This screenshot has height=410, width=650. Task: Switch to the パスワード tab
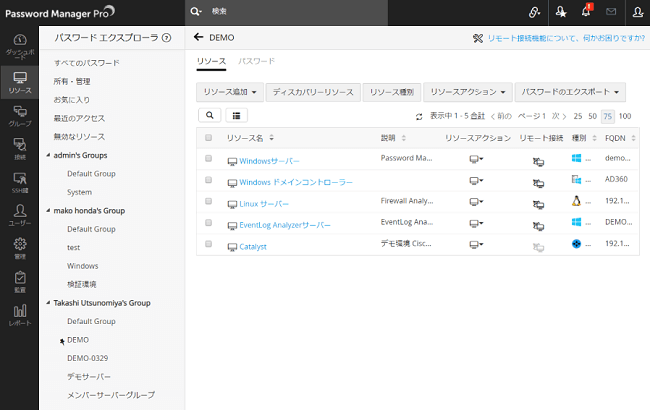[256, 61]
